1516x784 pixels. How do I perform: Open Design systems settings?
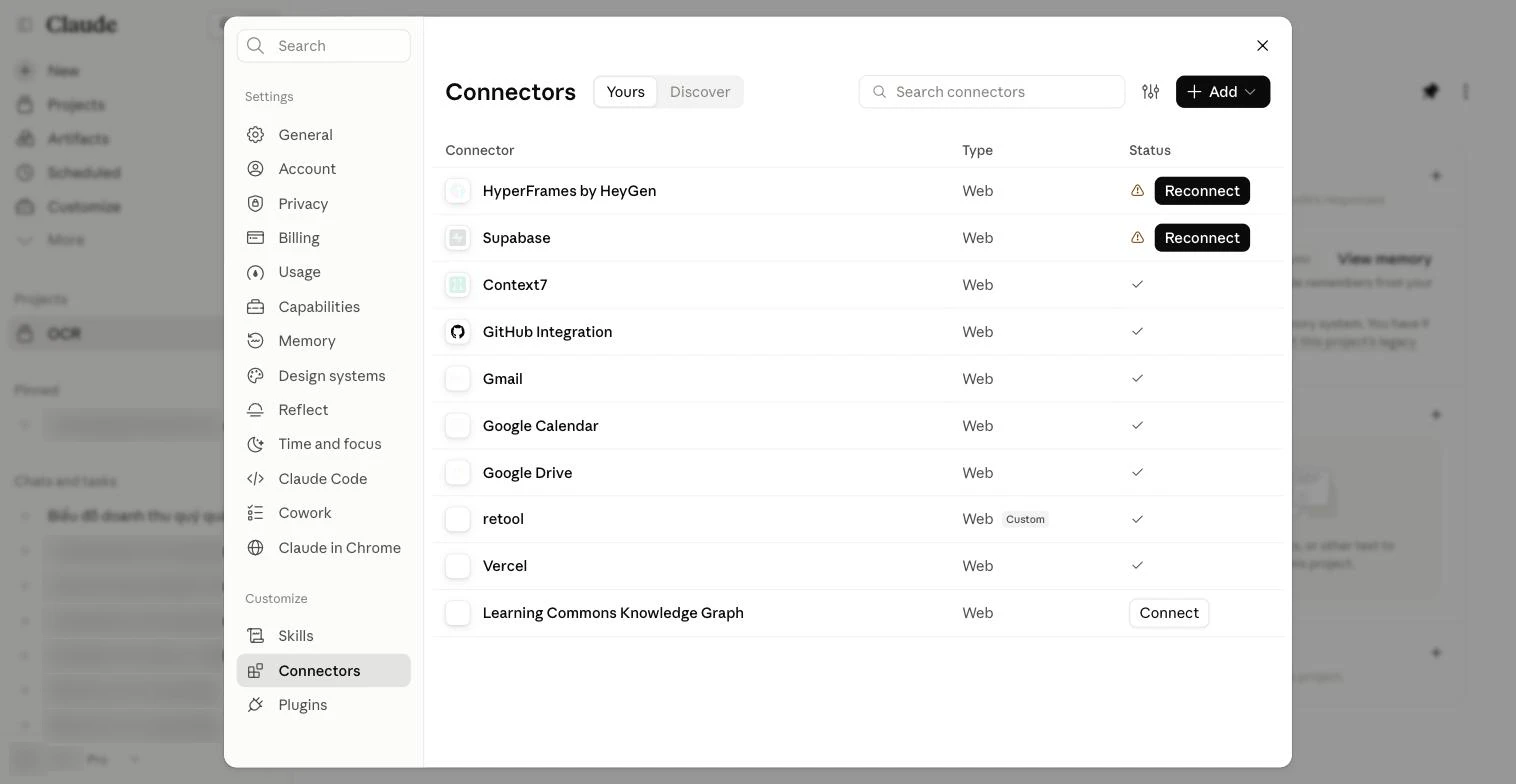[x=324, y=376]
